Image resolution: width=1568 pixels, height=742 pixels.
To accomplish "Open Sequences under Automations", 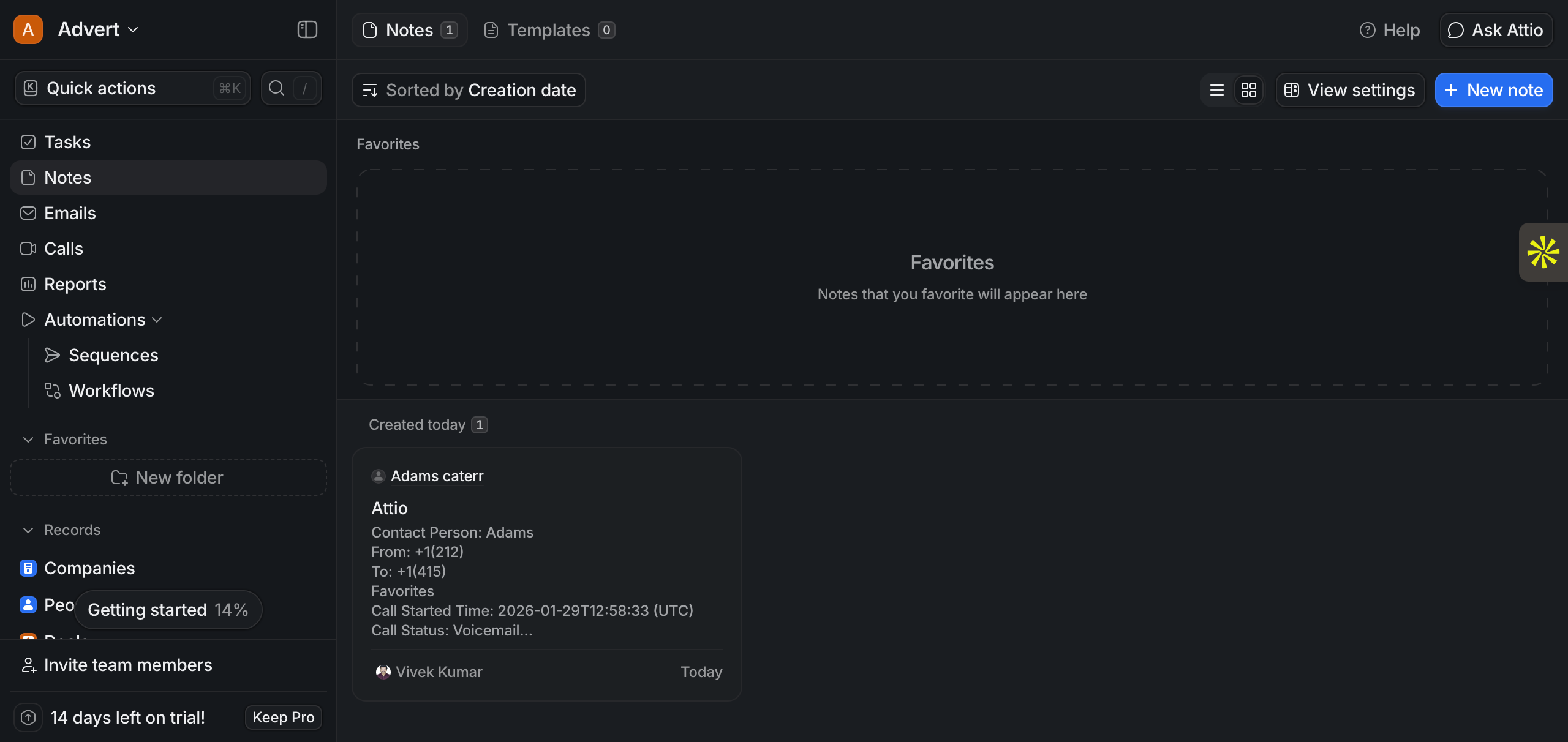I will pyautogui.click(x=113, y=355).
